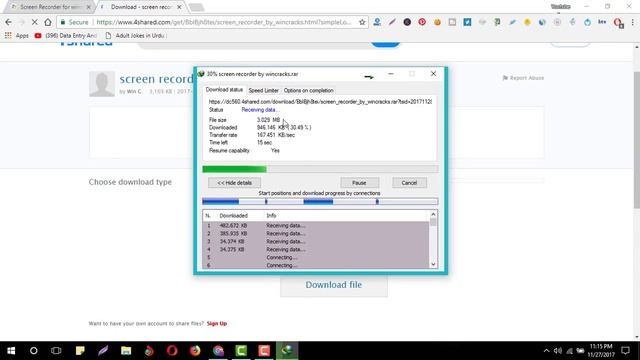Select connection row 5 Connecting

point(316,257)
